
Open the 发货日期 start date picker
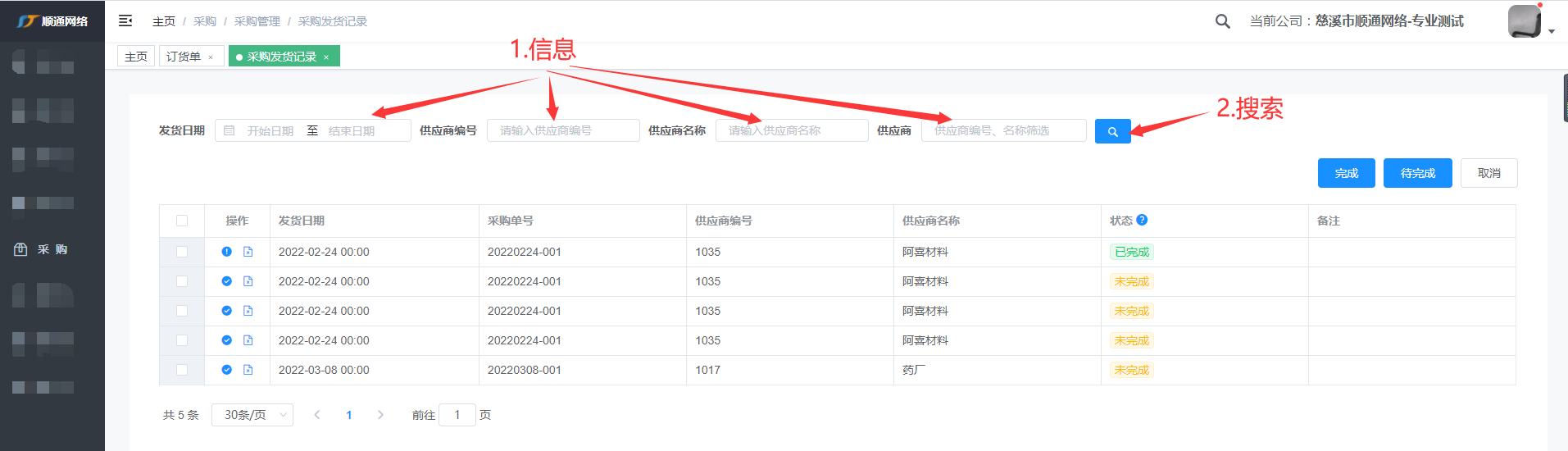(270, 131)
